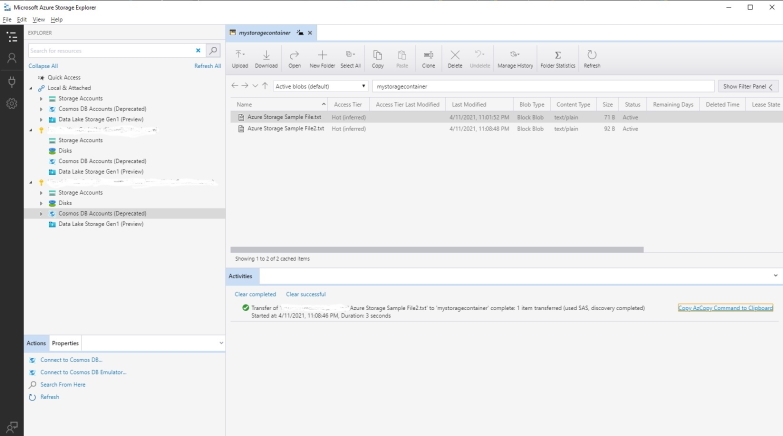Click the Paste toolbar button
This screenshot has width=783, height=436.
402,59
